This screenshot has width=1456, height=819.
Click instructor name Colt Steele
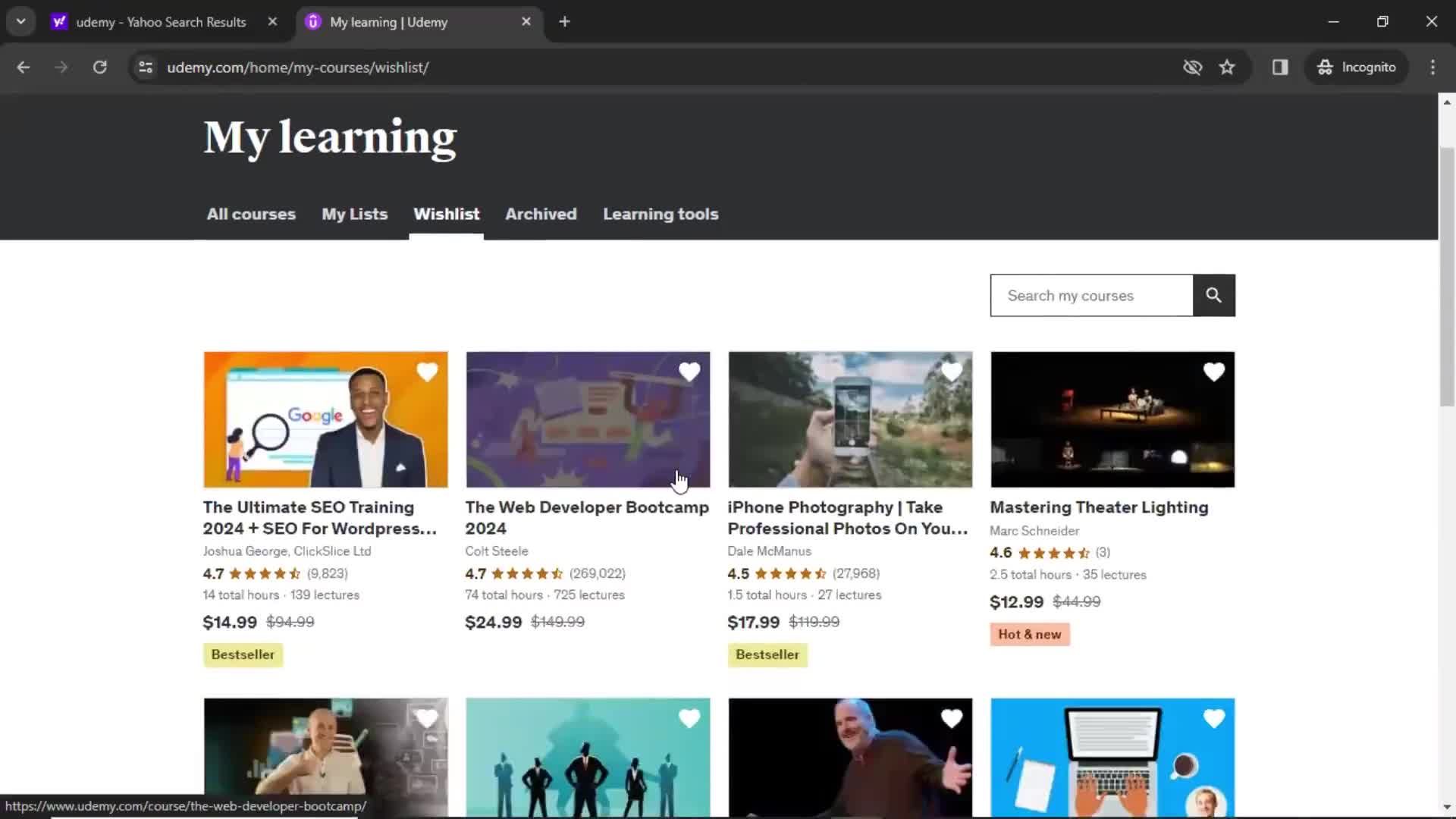click(497, 551)
